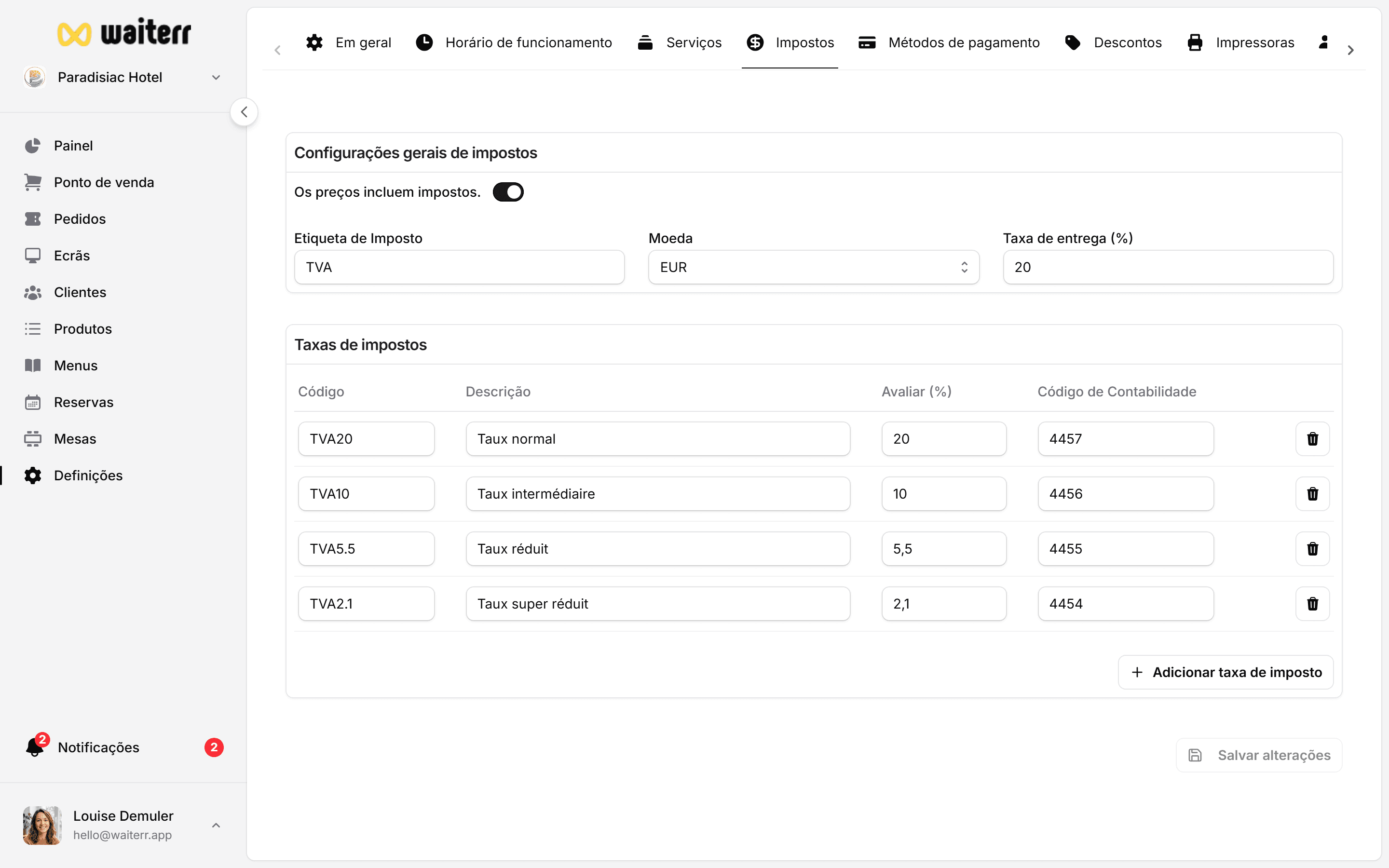Switch to Horário de funcionamento tab
This screenshot has height=868, width=1389.
tap(514, 42)
